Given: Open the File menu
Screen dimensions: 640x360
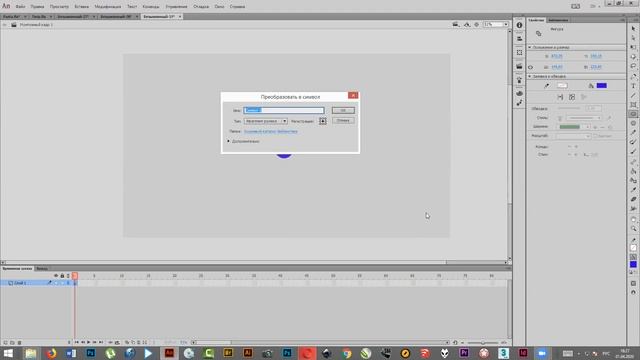Looking at the screenshot, I should pyautogui.click(x=20, y=7).
